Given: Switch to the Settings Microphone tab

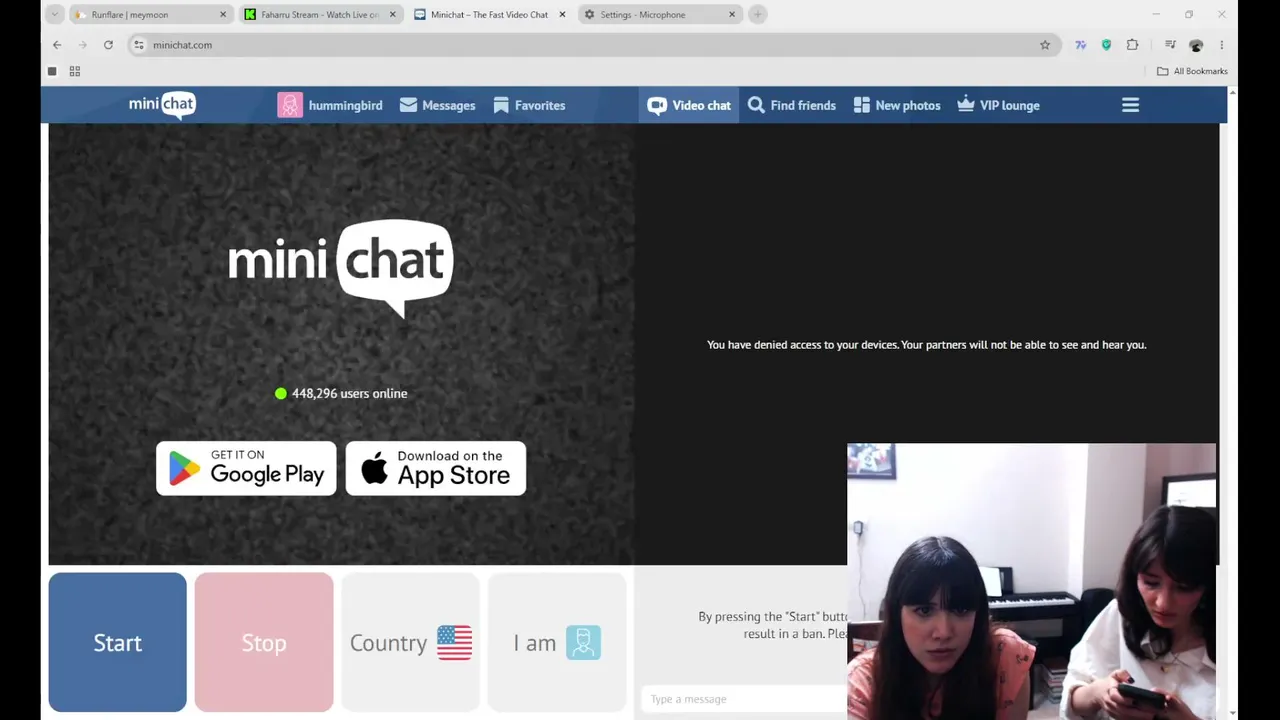Looking at the screenshot, I should click(x=660, y=14).
